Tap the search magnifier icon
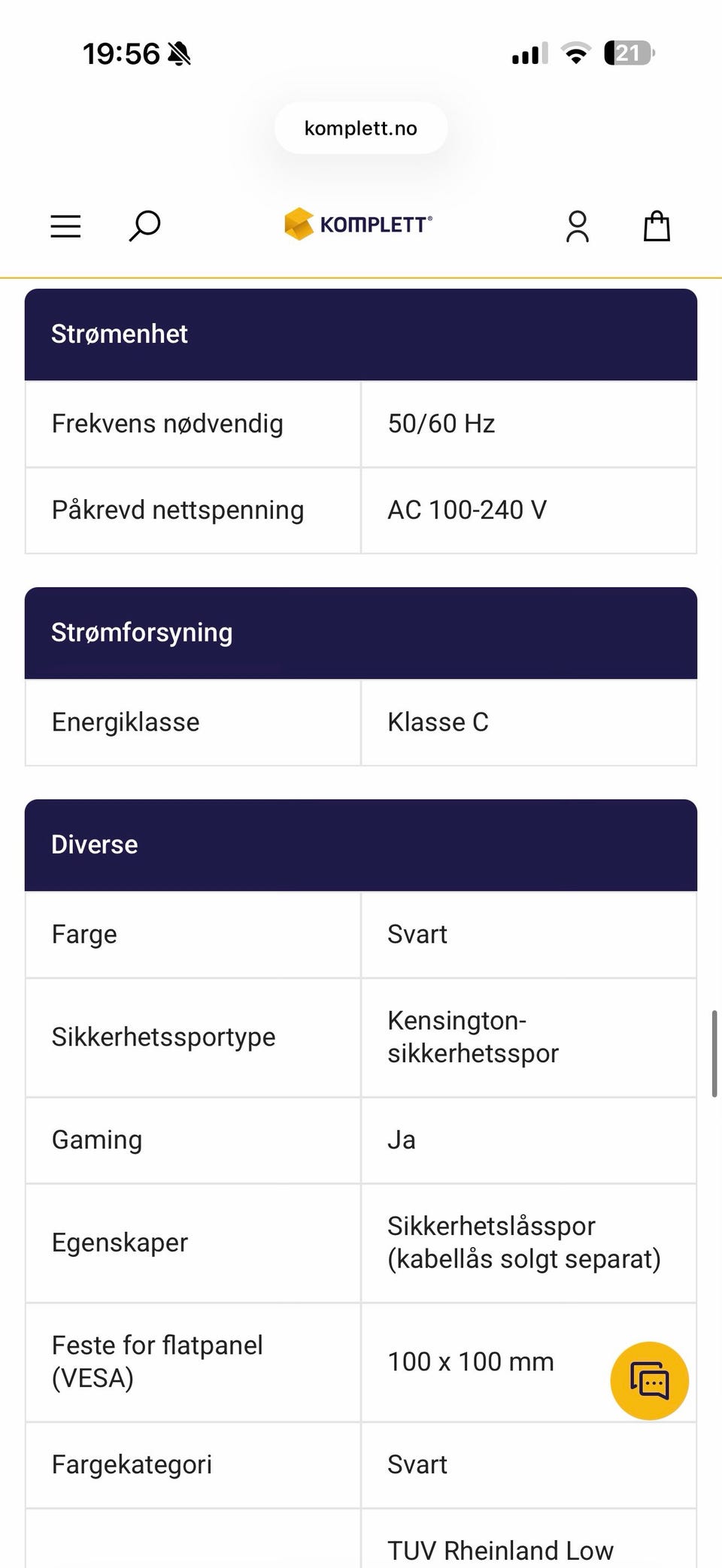The height and width of the screenshot is (1568, 722). tap(144, 226)
